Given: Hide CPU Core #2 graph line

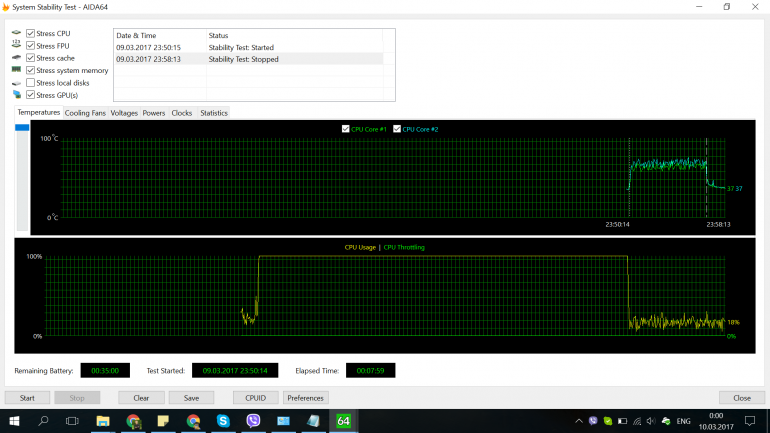Looking at the screenshot, I should pos(397,129).
